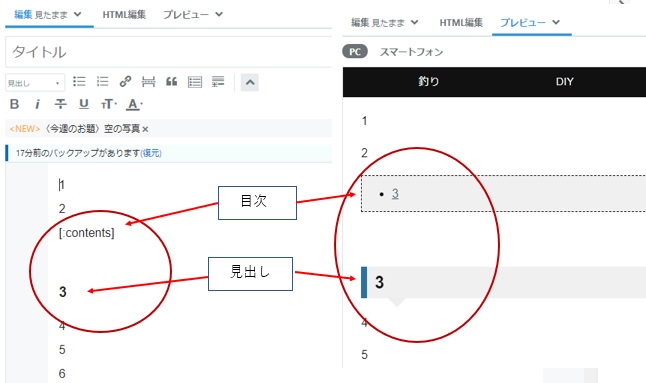The image size is (646, 383).
Task: Insert a bulleted list in editor toolbar
Action: tap(79, 82)
